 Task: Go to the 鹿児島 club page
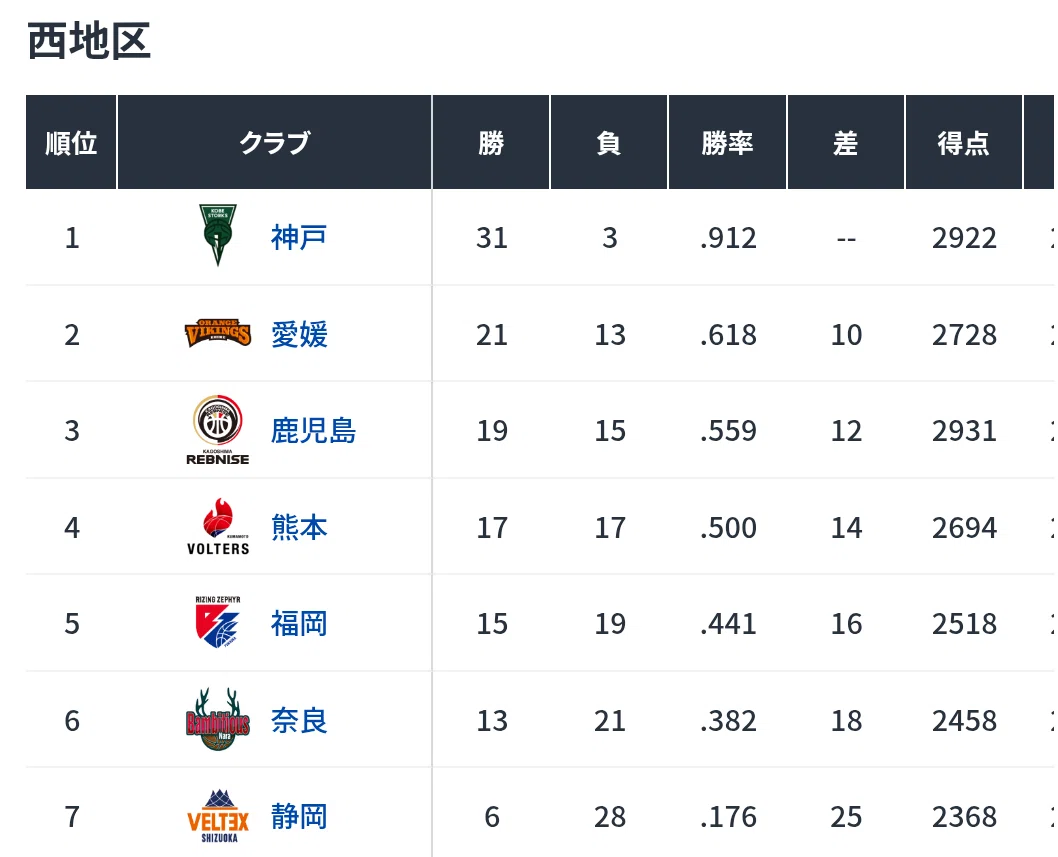(x=313, y=431)
